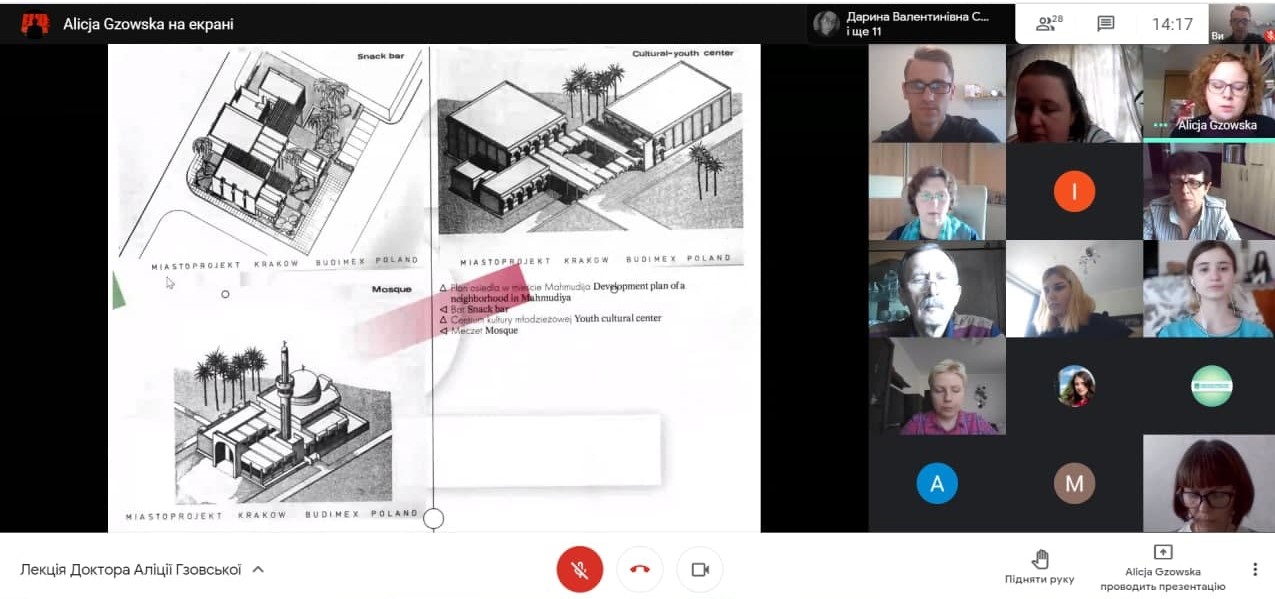Select the blue 'A' avatar tile
1275x599 pixels.
coord(937,484)
